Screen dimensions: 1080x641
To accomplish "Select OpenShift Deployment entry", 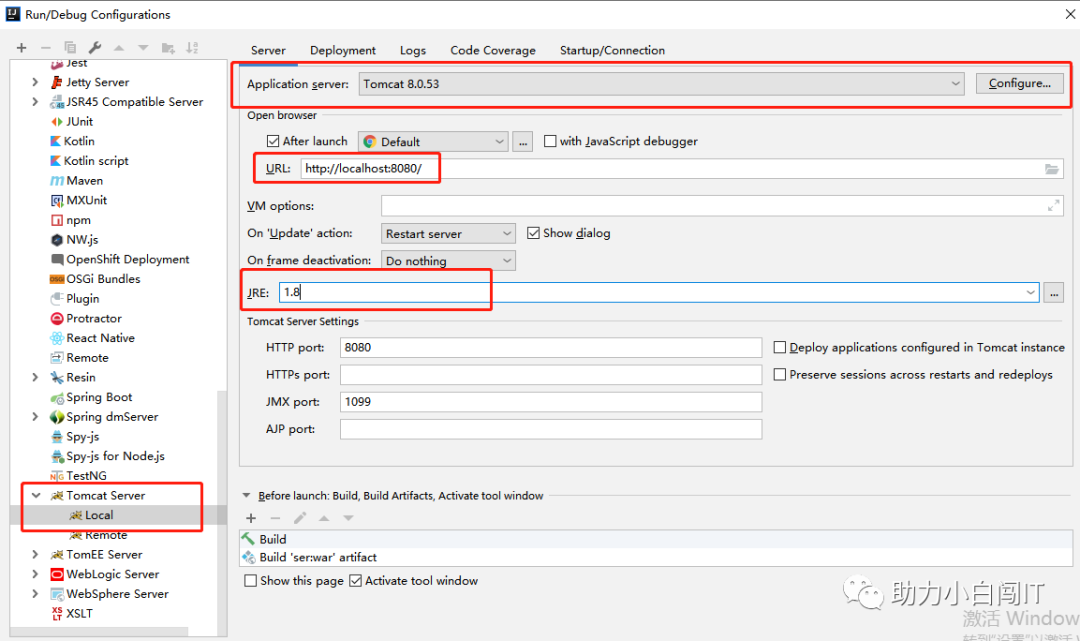I will click(x=127, y=260).
